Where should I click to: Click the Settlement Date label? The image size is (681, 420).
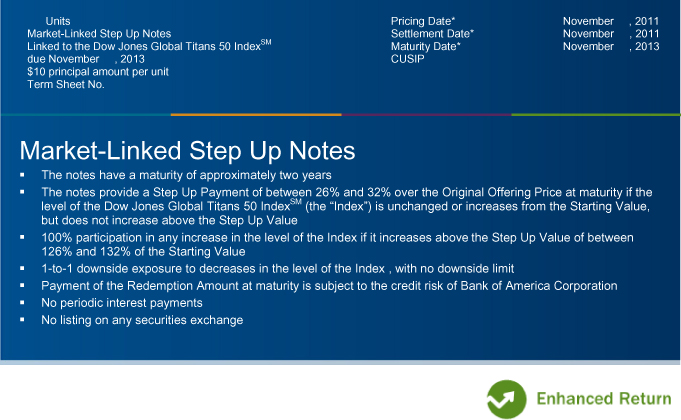[x=432, y=34]
